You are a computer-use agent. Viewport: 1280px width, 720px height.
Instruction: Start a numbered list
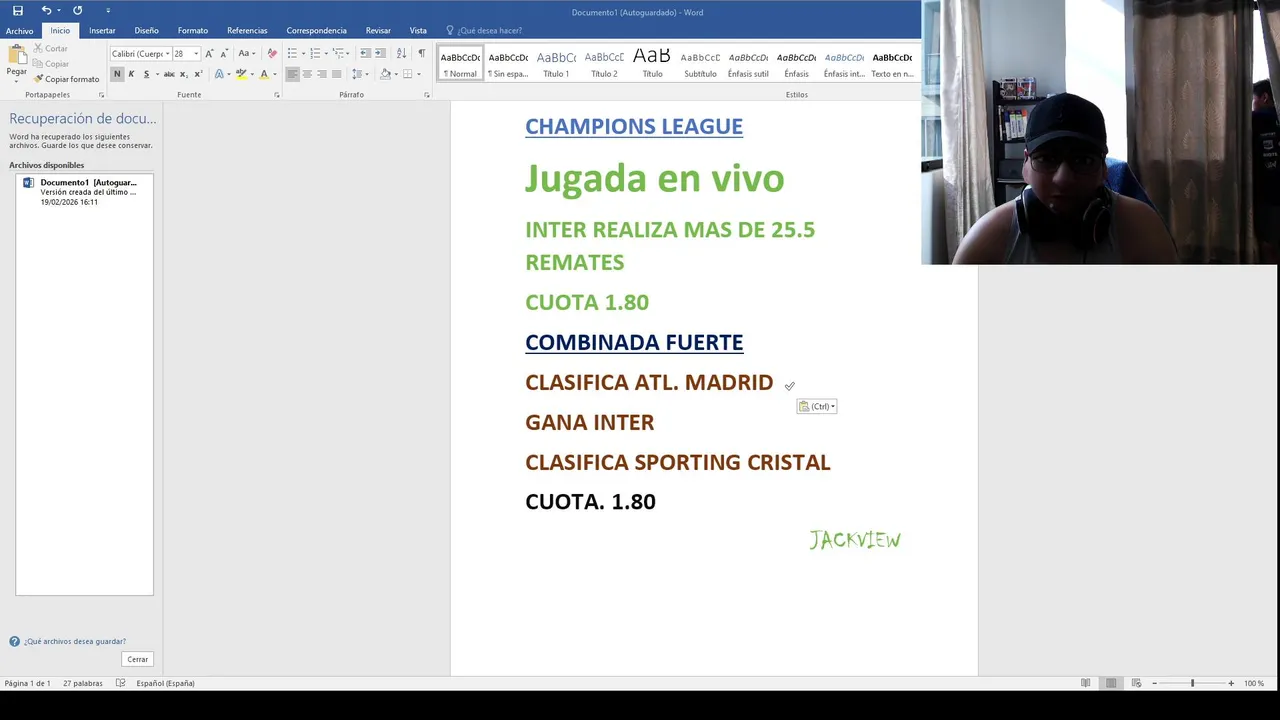(x=315, y=54)
